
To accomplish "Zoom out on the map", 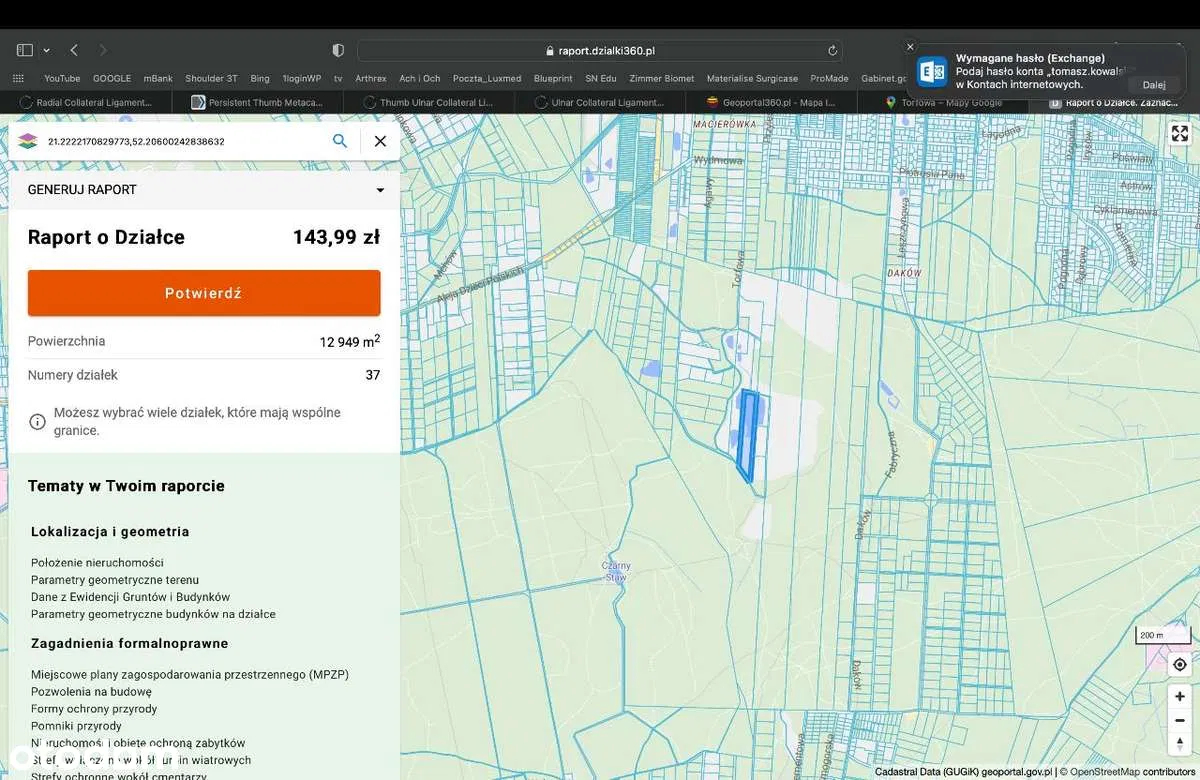I will 1180,719.
